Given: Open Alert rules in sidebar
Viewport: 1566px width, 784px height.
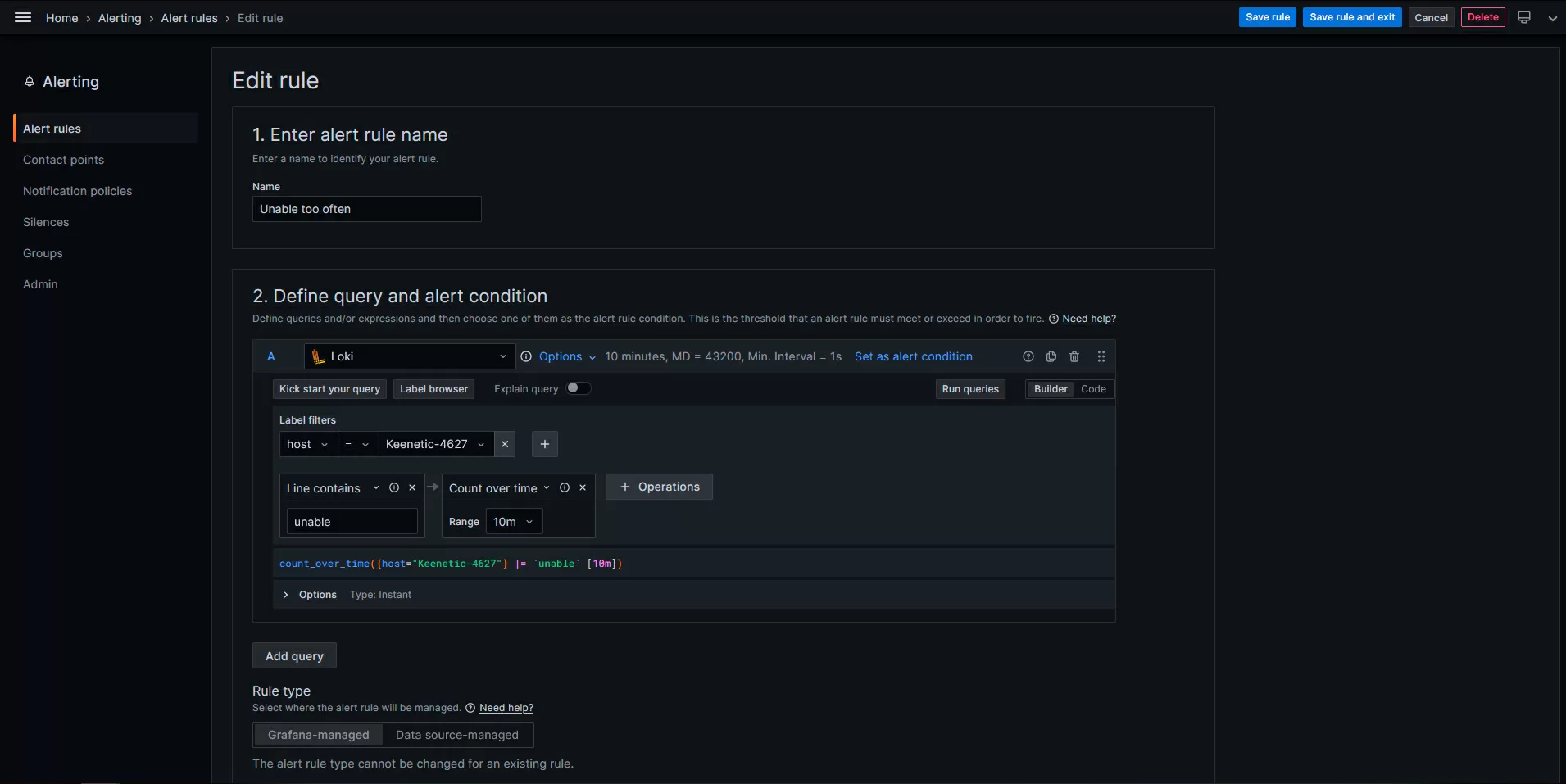Looking at the screenshot, I should tap(106, 129).
